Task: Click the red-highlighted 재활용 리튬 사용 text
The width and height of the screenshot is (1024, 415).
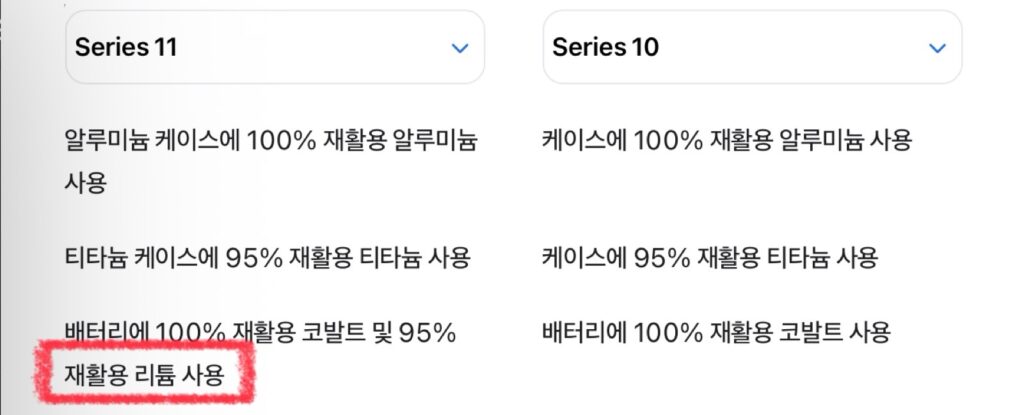Action: click(x=144, y=375)
